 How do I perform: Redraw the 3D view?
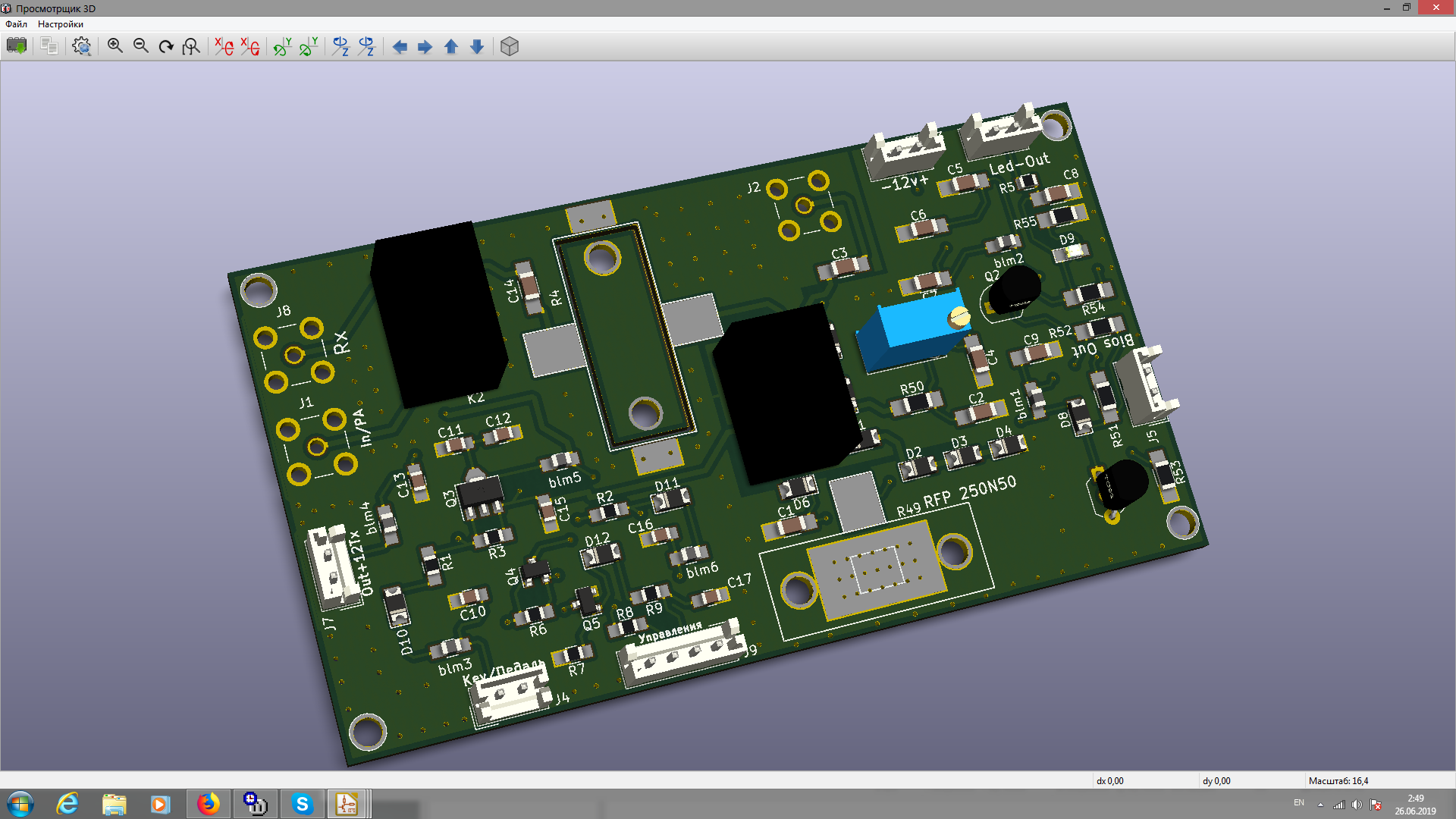(166, 46)
